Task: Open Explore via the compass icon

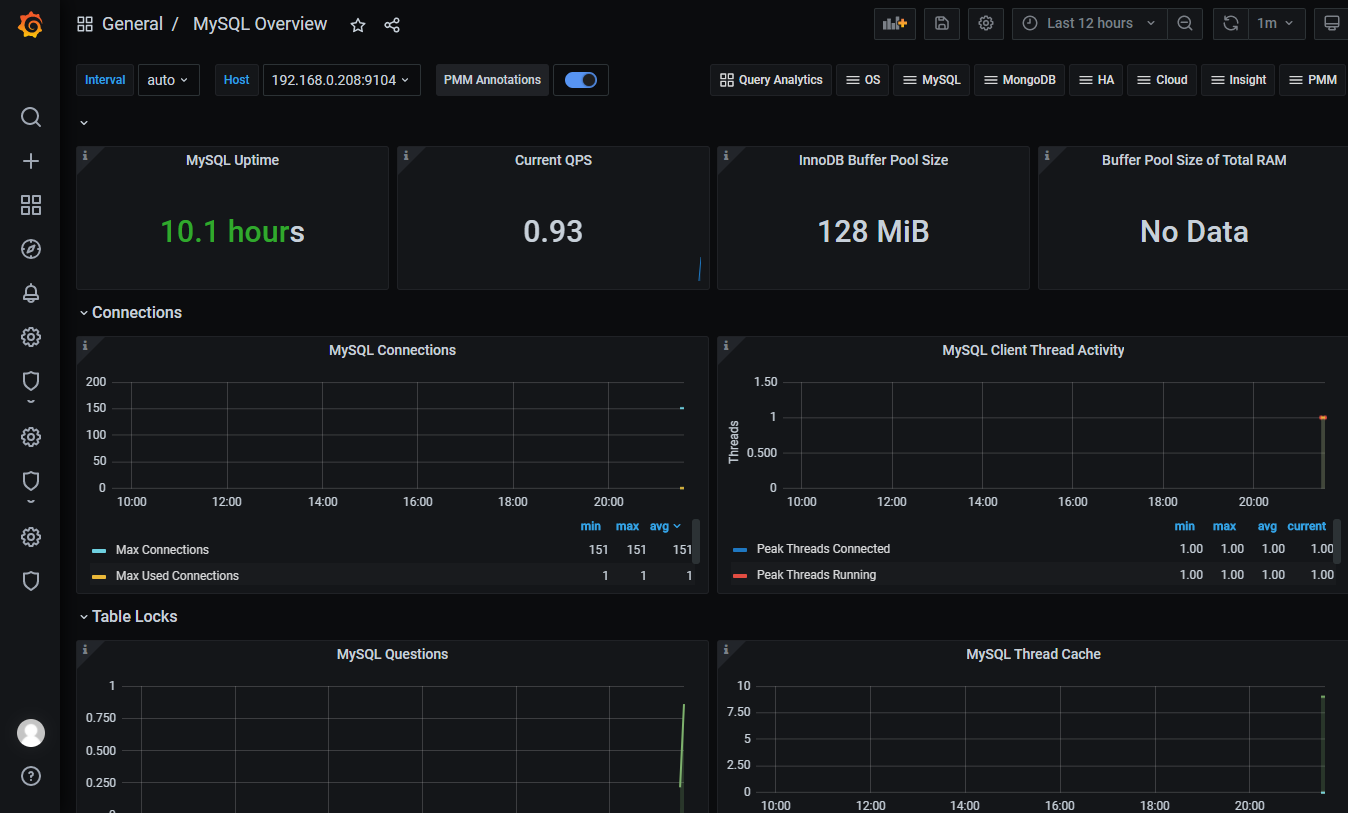Action: [x=31, y=249]
